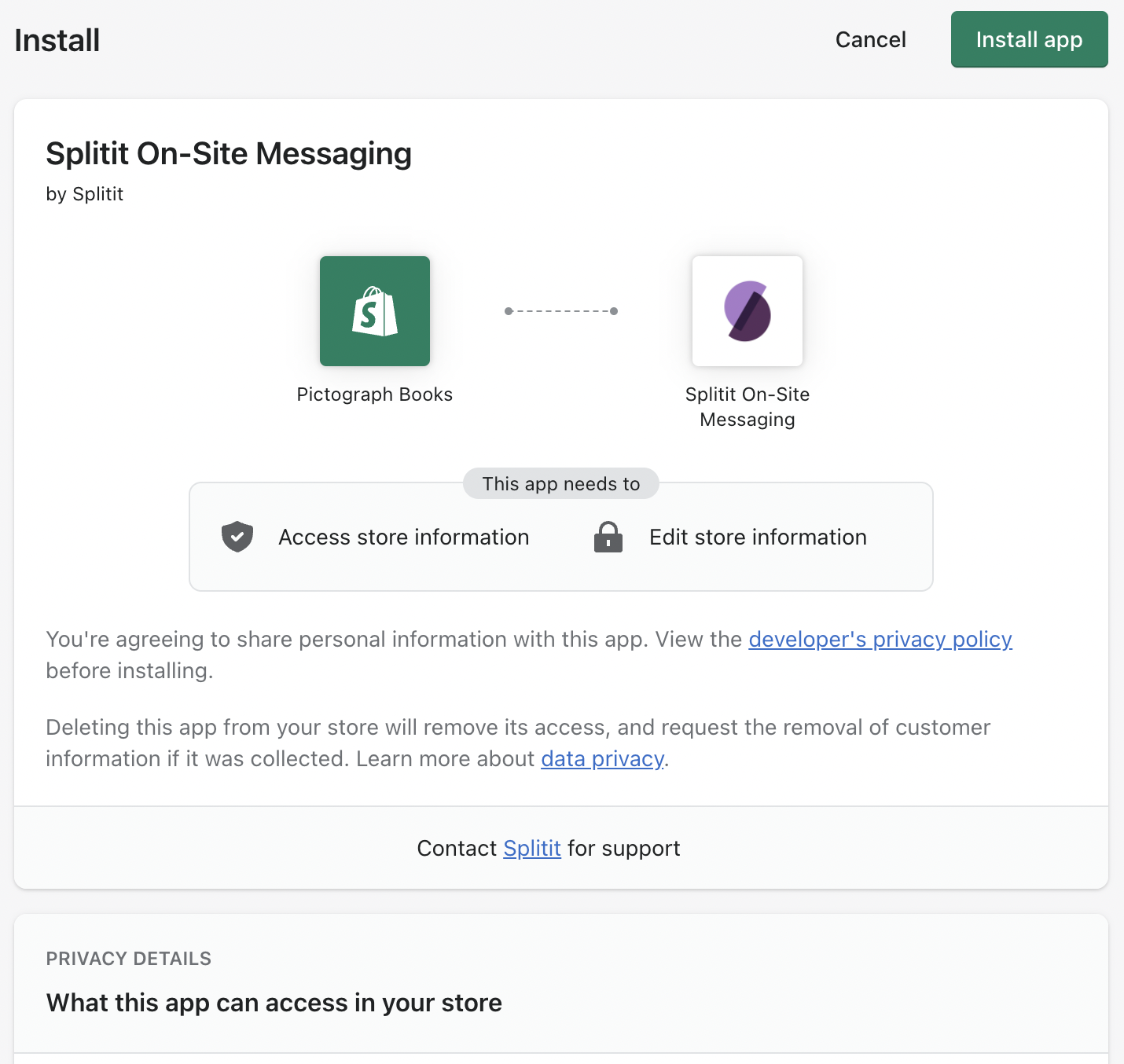Click the green Install app button
Image resolution: width=1124 pixels, height=1064 pixels.
[1029, 39]
